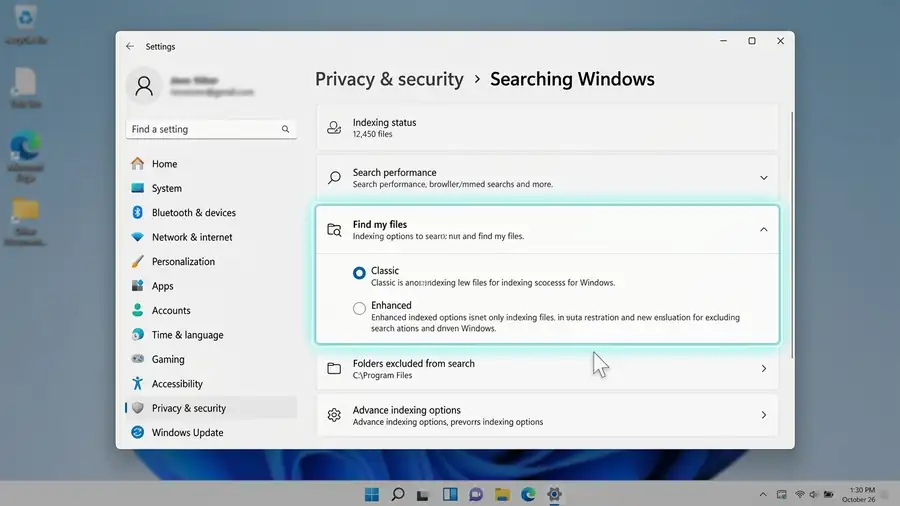900x506 pixels.
Task: Click into the Find a setting field
Action: (211, 129)
